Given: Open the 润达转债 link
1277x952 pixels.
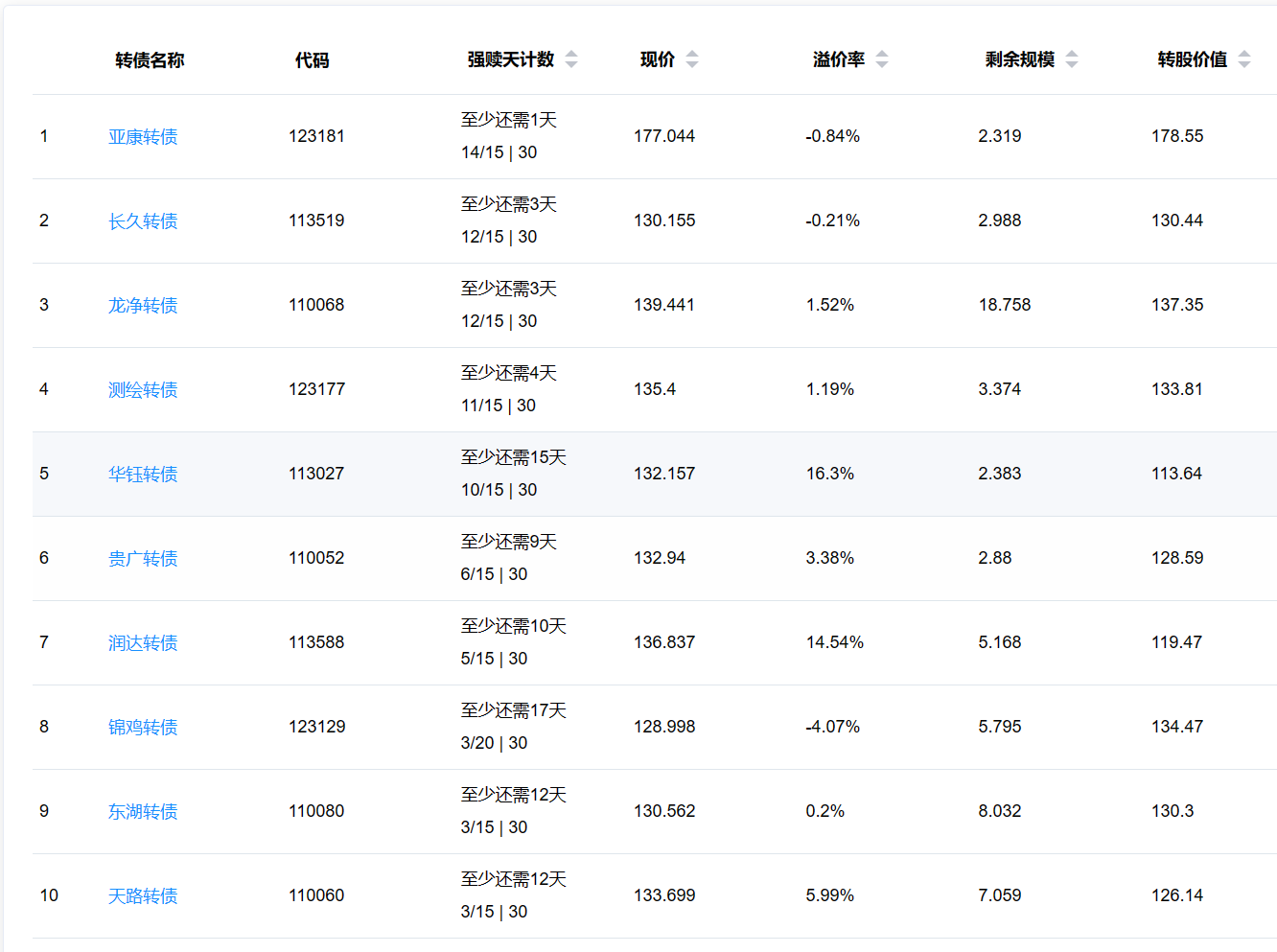Looking at the screenshot, I should click(143, 643).
